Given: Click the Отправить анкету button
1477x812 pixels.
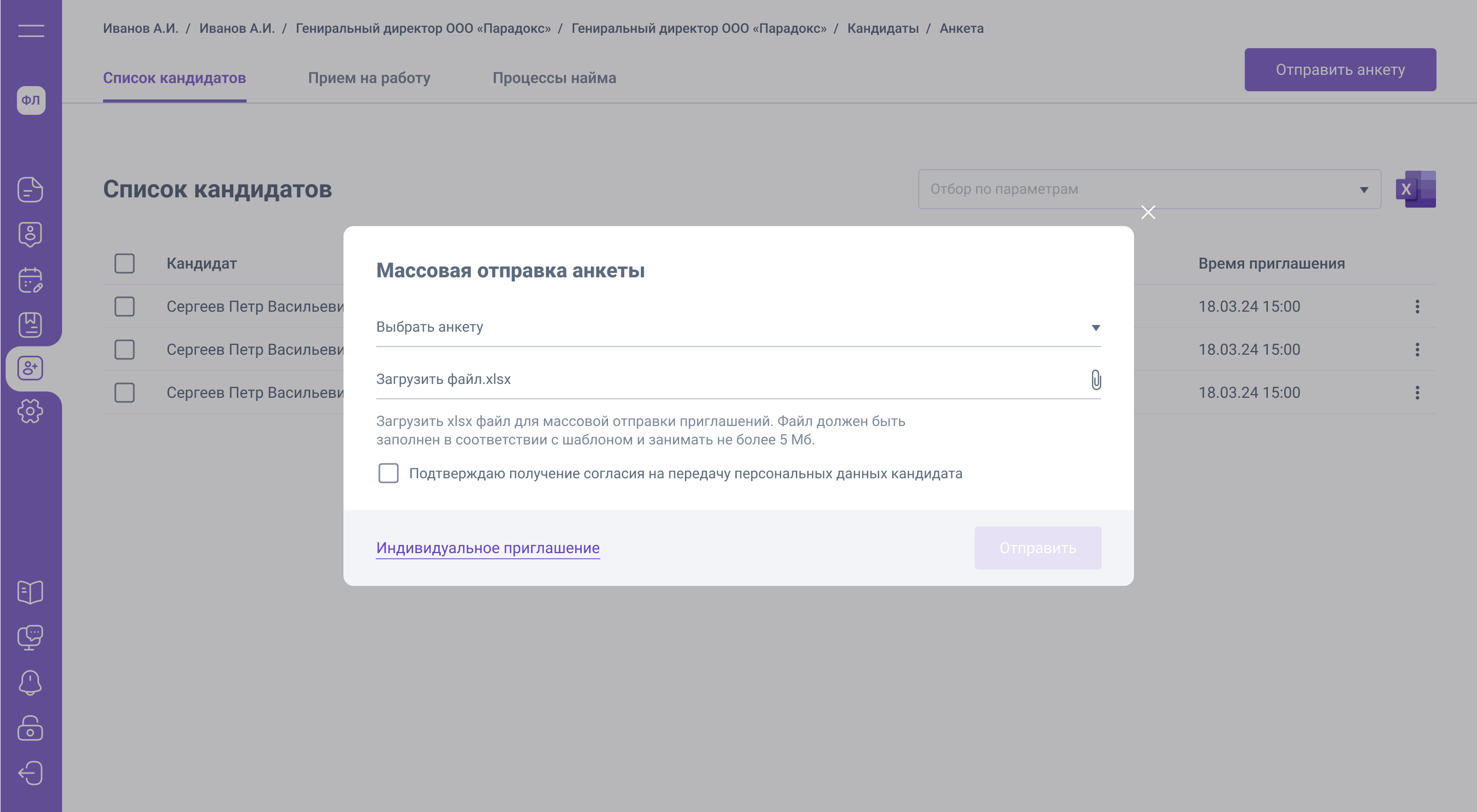Looking at the screenshot, I should coord(1340,70).
